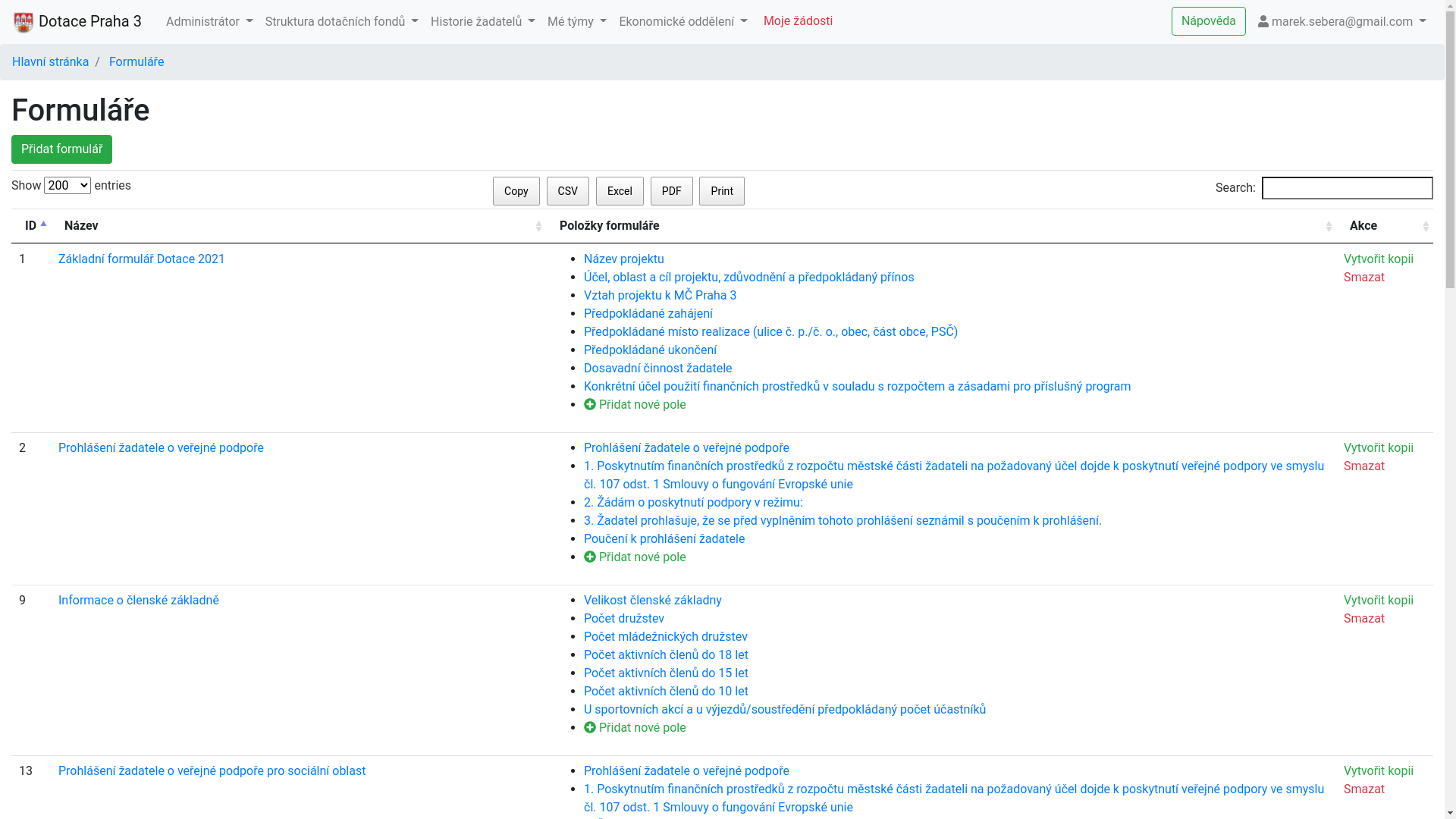Screen dimensions: 1456x819
Task: Sort by Název column arrows
Action: point(538,226)
